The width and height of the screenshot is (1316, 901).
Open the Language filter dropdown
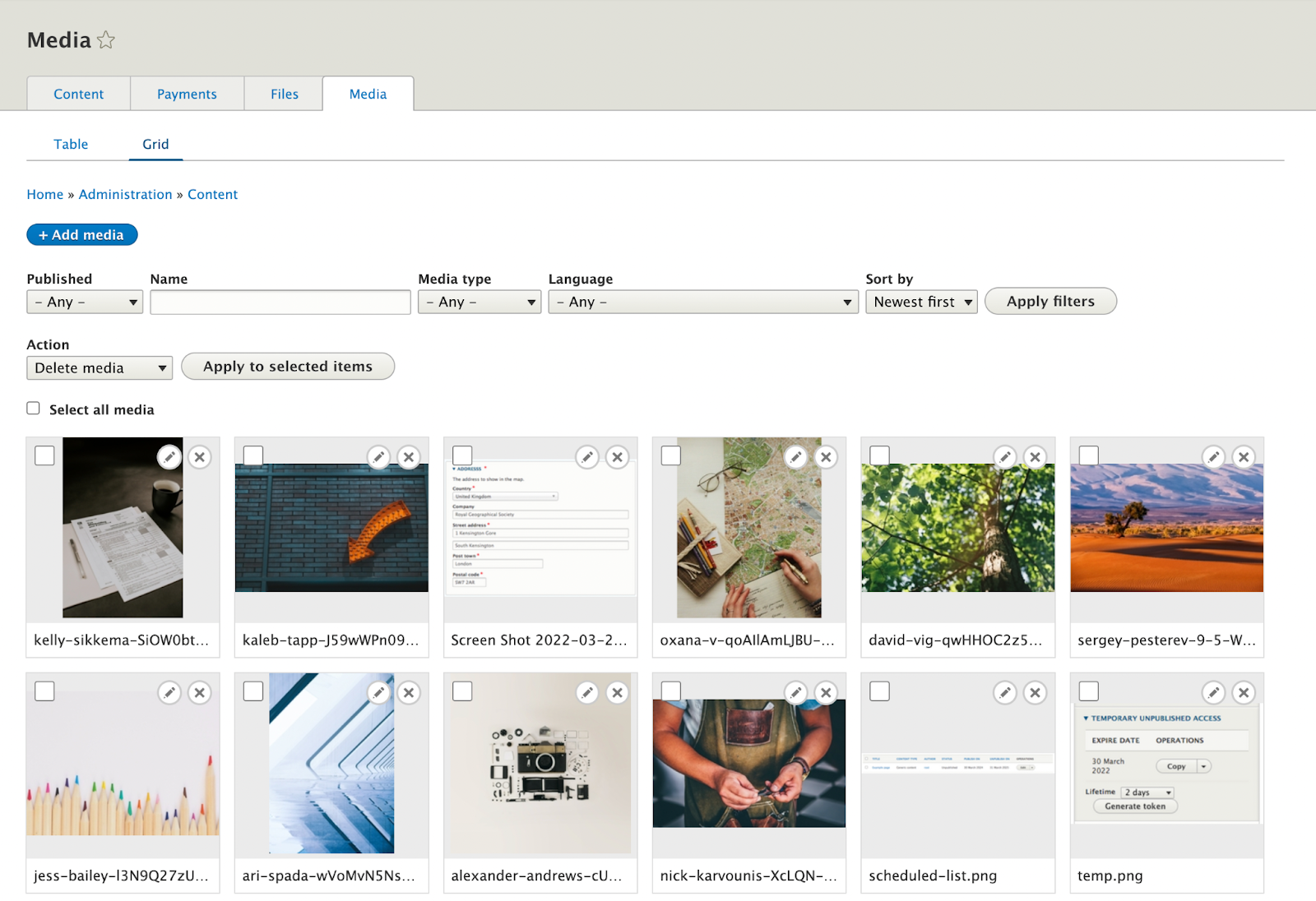point(703,302)
